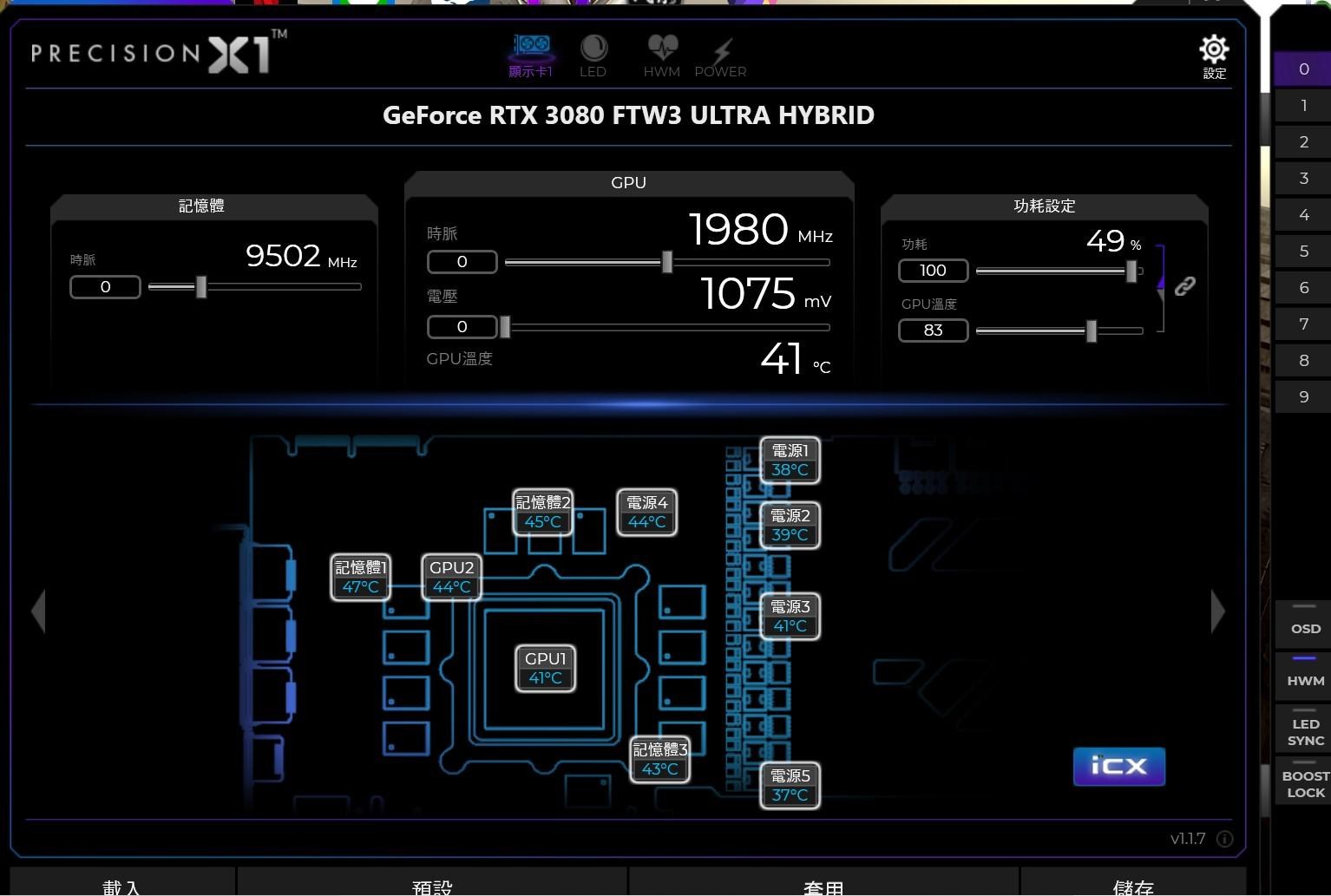Screen dimensions: 1331x896
Task: Click the PRECISION X1 logo
Action: tap(159, 52)
